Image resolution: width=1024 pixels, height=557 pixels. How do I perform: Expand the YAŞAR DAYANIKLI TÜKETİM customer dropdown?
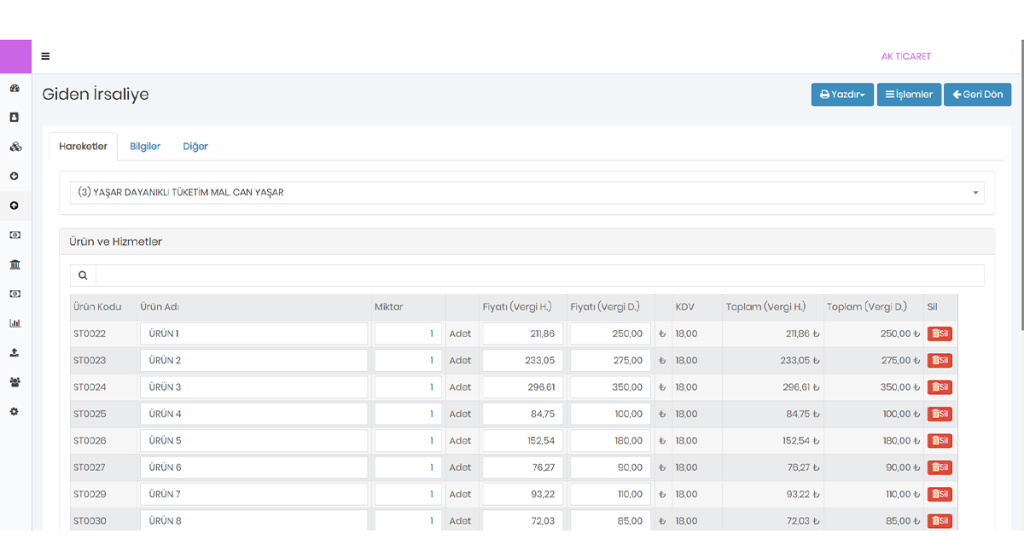pos(527,192)
